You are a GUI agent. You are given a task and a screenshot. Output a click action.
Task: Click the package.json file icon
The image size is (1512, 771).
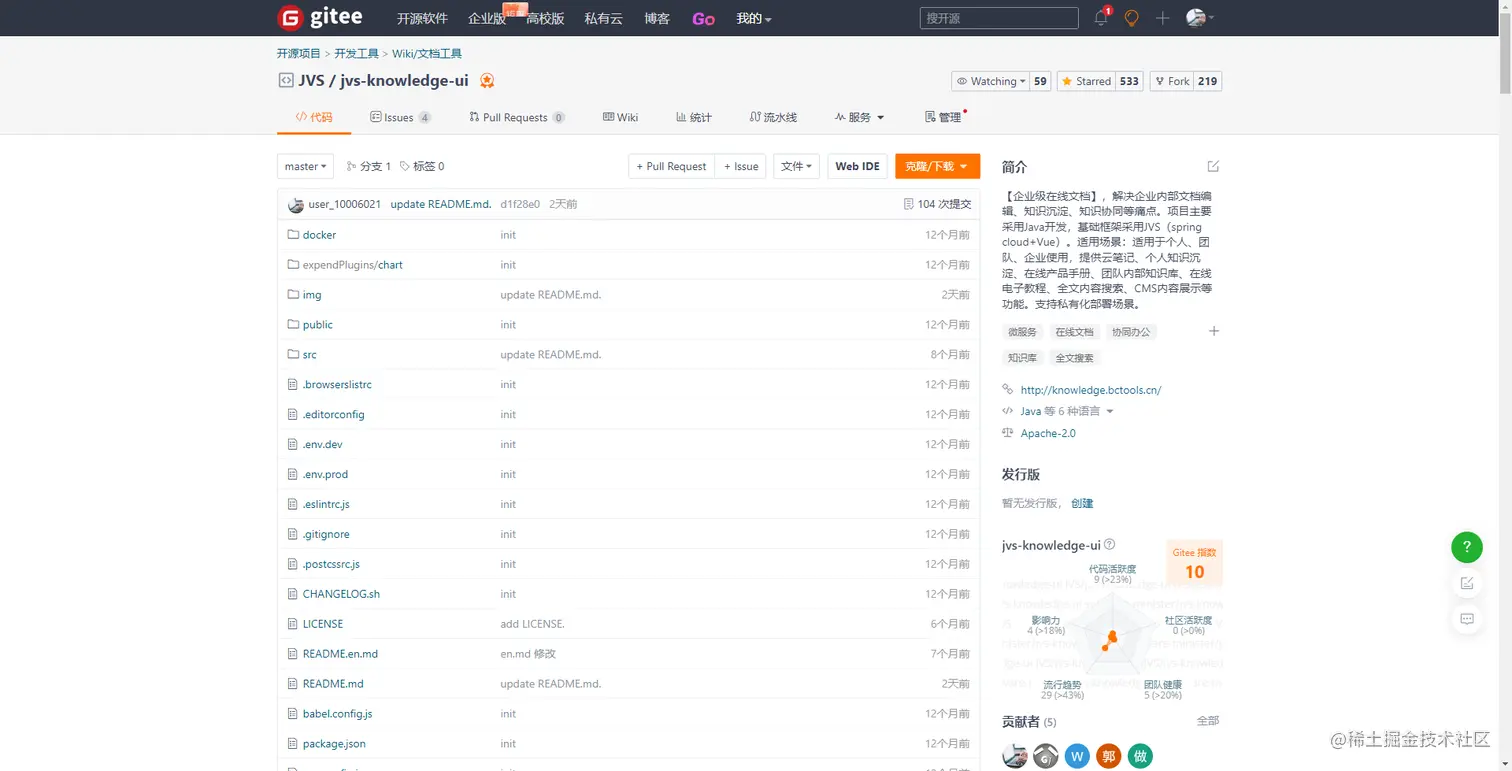pos(293,744)
